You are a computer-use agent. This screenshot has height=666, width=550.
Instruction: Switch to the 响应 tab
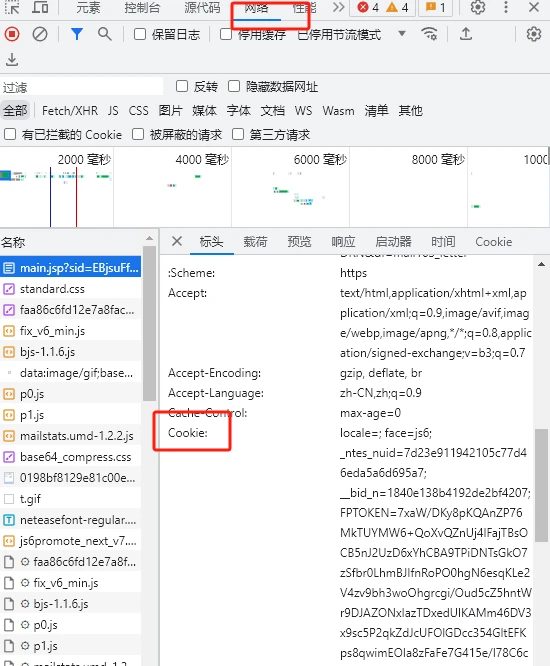click(343, 242)
